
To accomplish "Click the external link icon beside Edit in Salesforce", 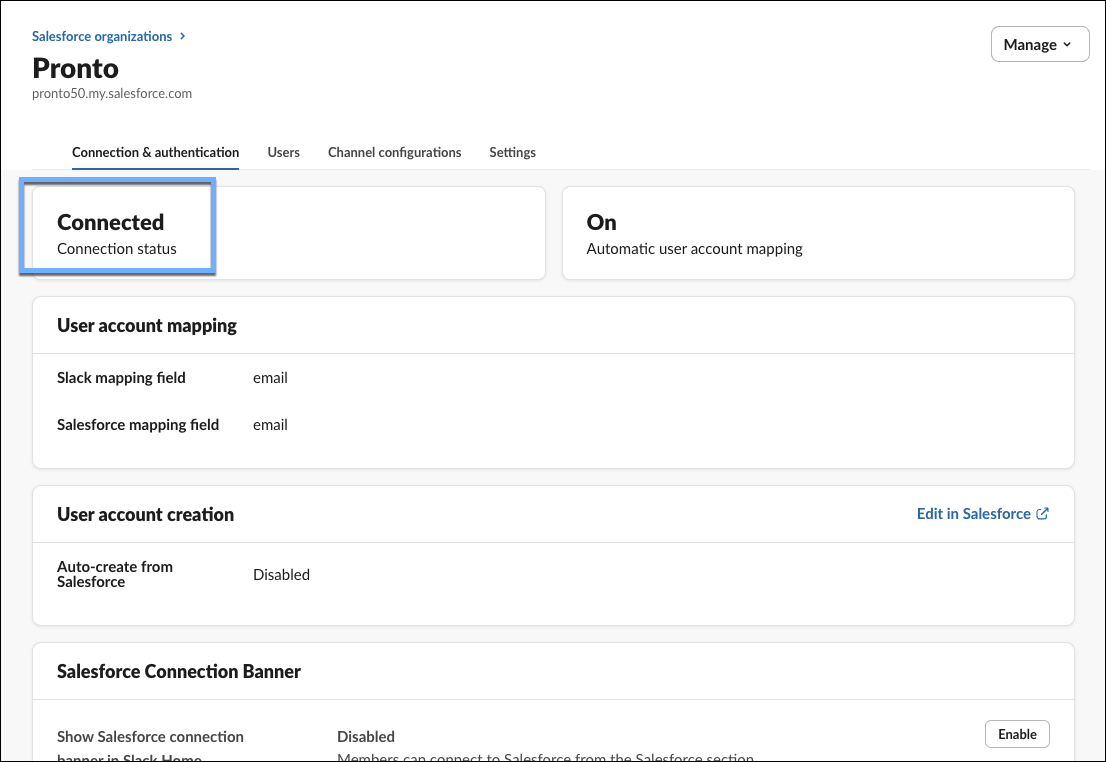I will (1043, 514).
